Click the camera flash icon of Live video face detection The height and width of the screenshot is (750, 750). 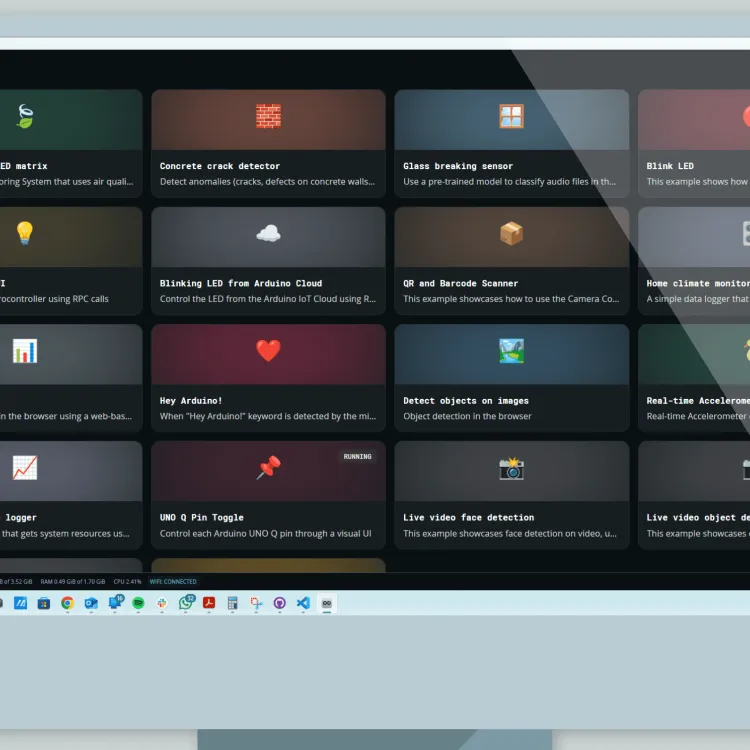pos(511,468)
